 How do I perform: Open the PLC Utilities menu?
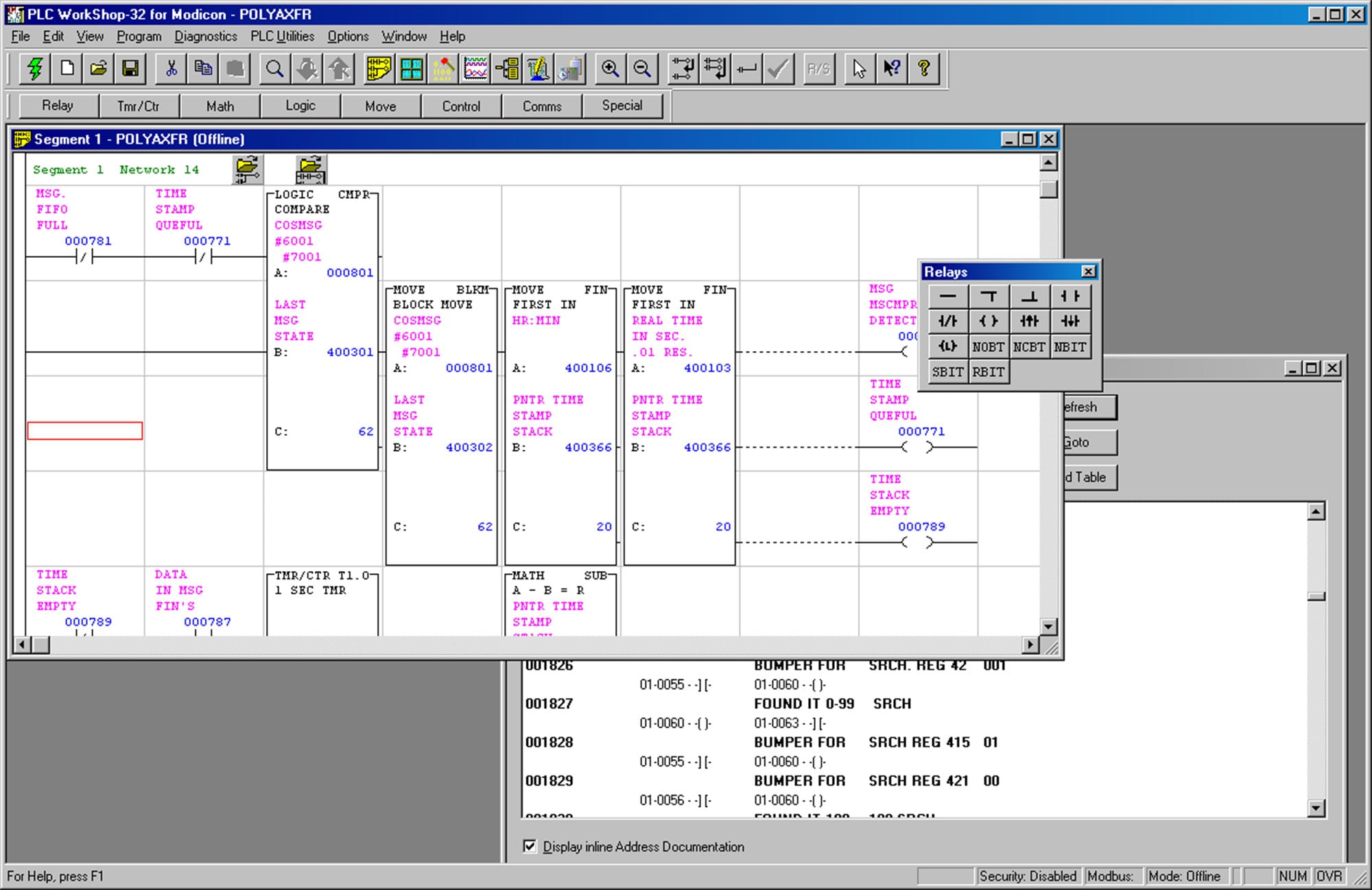coord(283,36)
